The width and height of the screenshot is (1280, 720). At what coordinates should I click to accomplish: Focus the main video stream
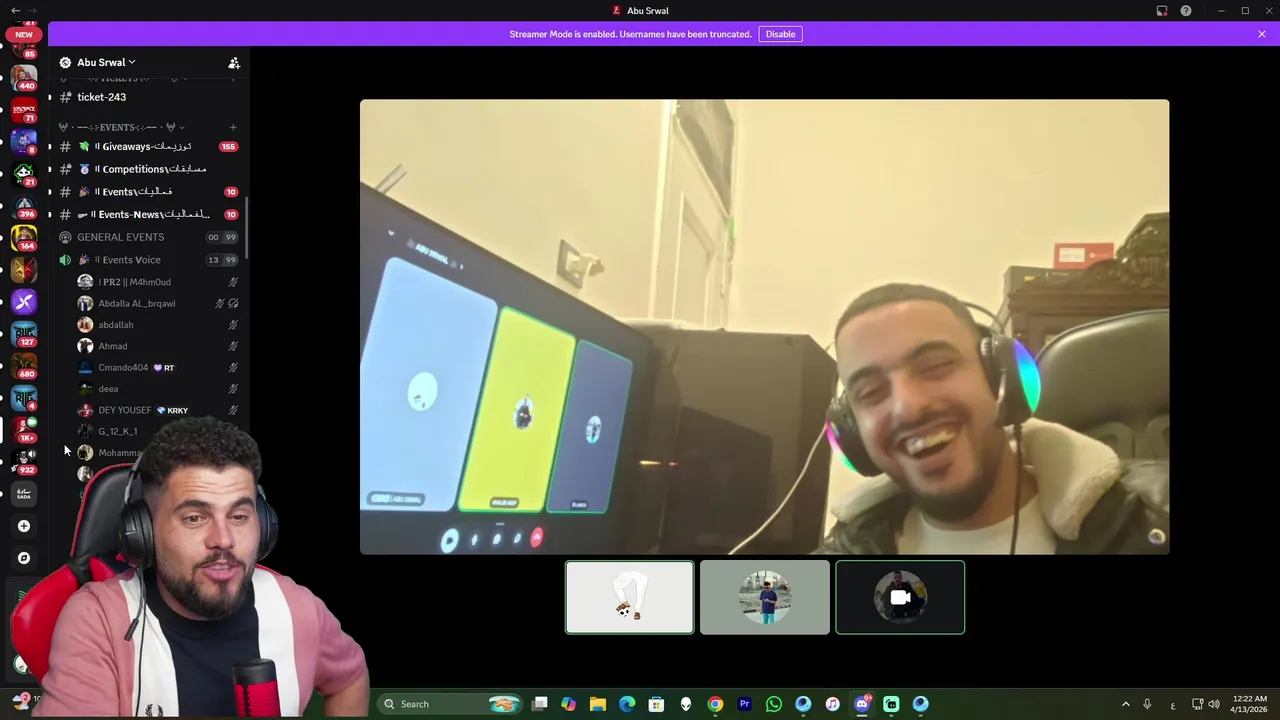(x=764, y=326)
